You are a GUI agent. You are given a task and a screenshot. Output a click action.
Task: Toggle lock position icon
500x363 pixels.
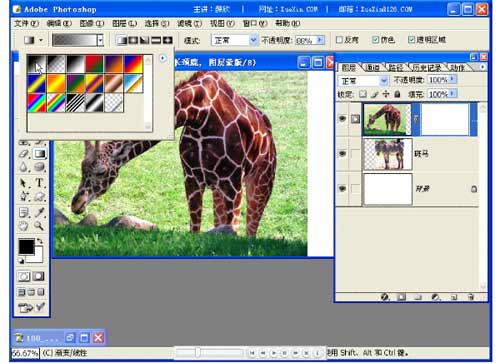[x=386, y=94]
